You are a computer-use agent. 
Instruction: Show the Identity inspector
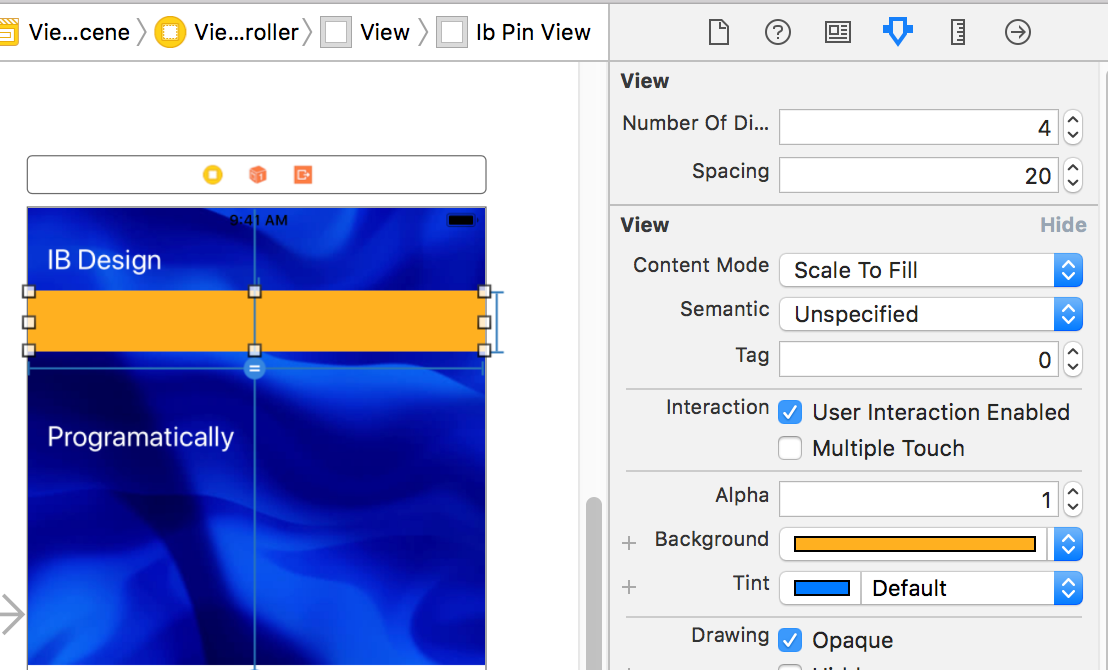point(837,33)
